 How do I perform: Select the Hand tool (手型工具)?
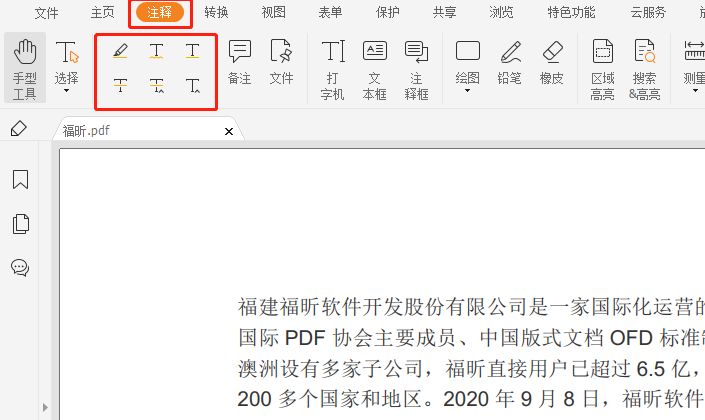[25, 68]
